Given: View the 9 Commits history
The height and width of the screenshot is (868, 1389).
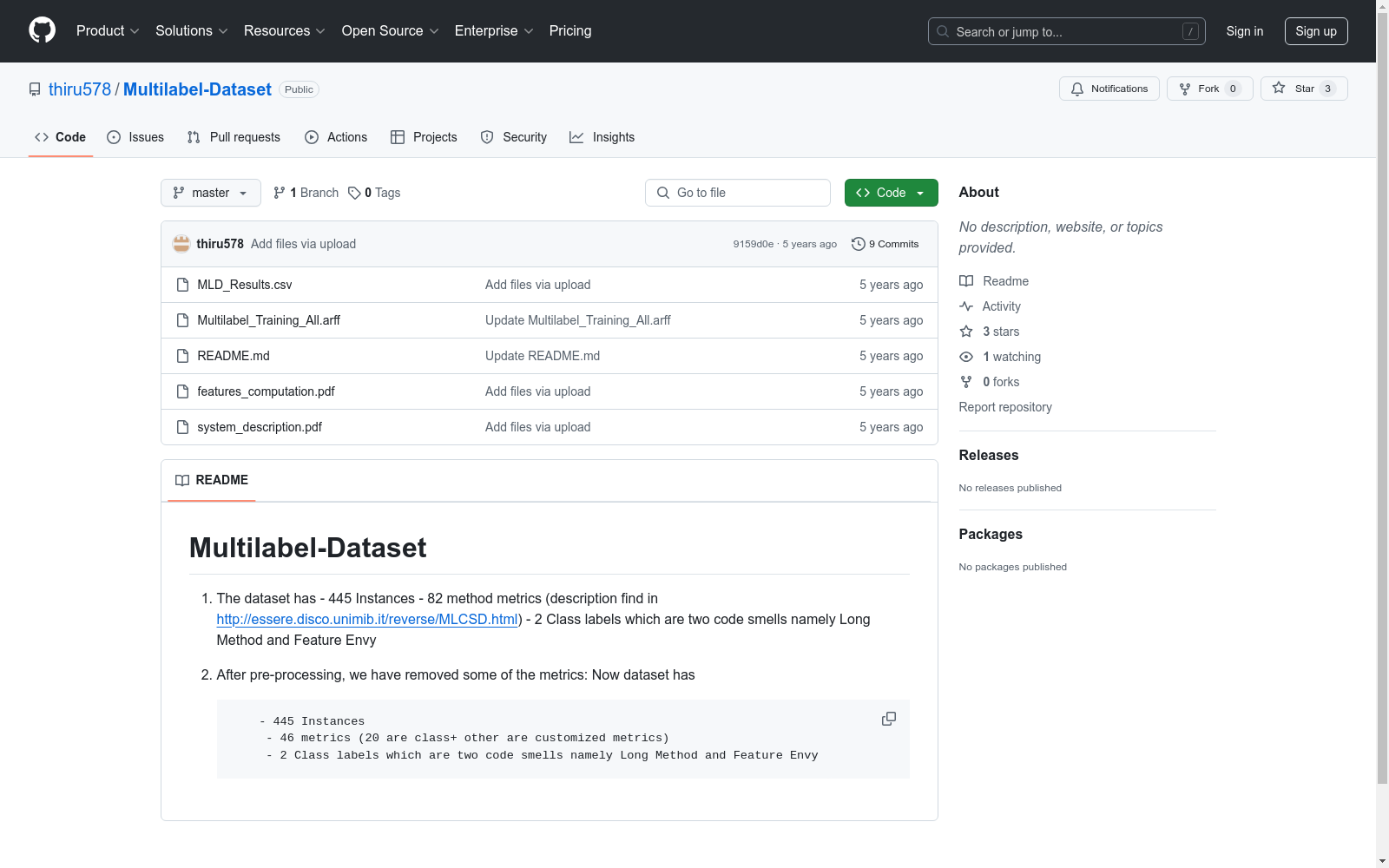Looking at the screenshot, I should (x=885, y=244).
